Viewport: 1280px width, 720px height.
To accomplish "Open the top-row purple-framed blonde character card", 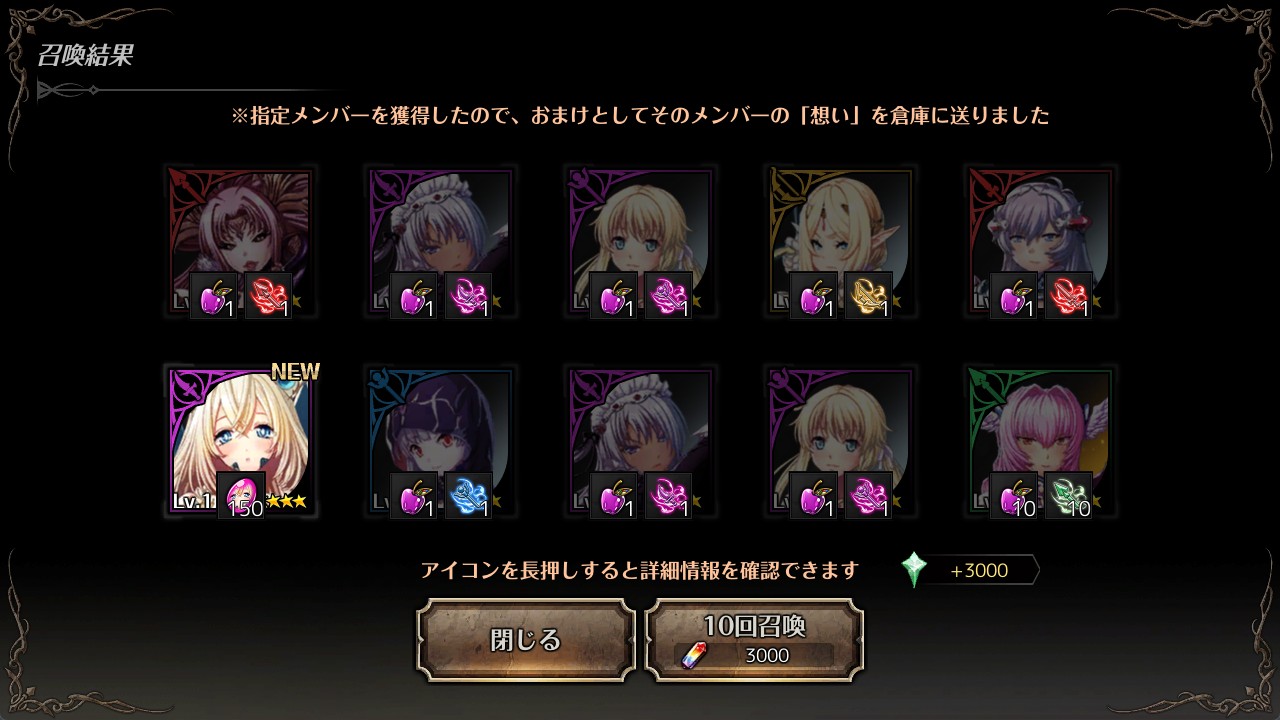I will (641, 241).
